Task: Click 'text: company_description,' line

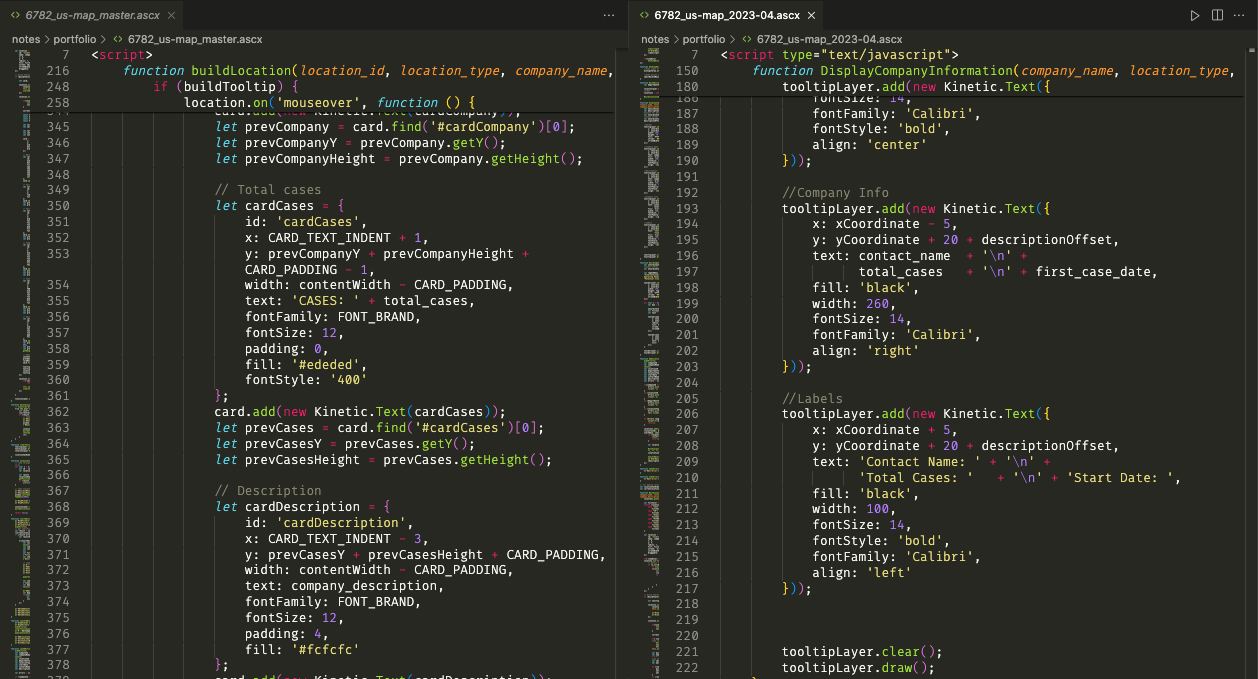Action: point(345,586)
